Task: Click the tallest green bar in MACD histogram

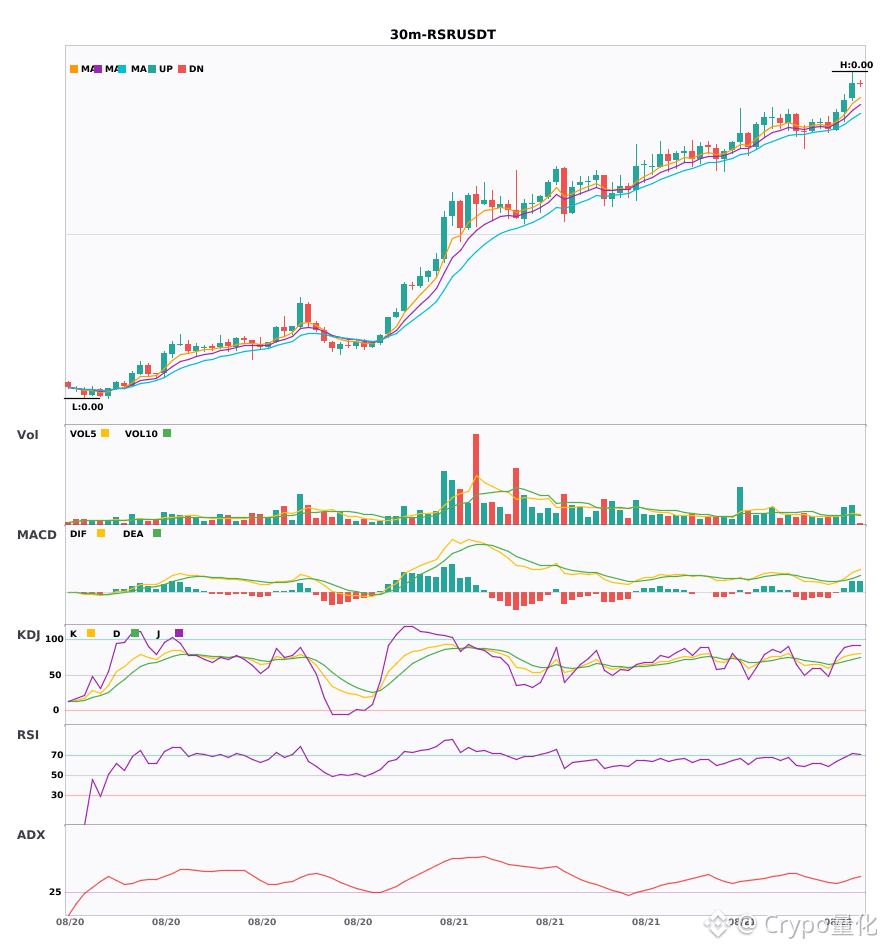Action: (x=452, y=578)
